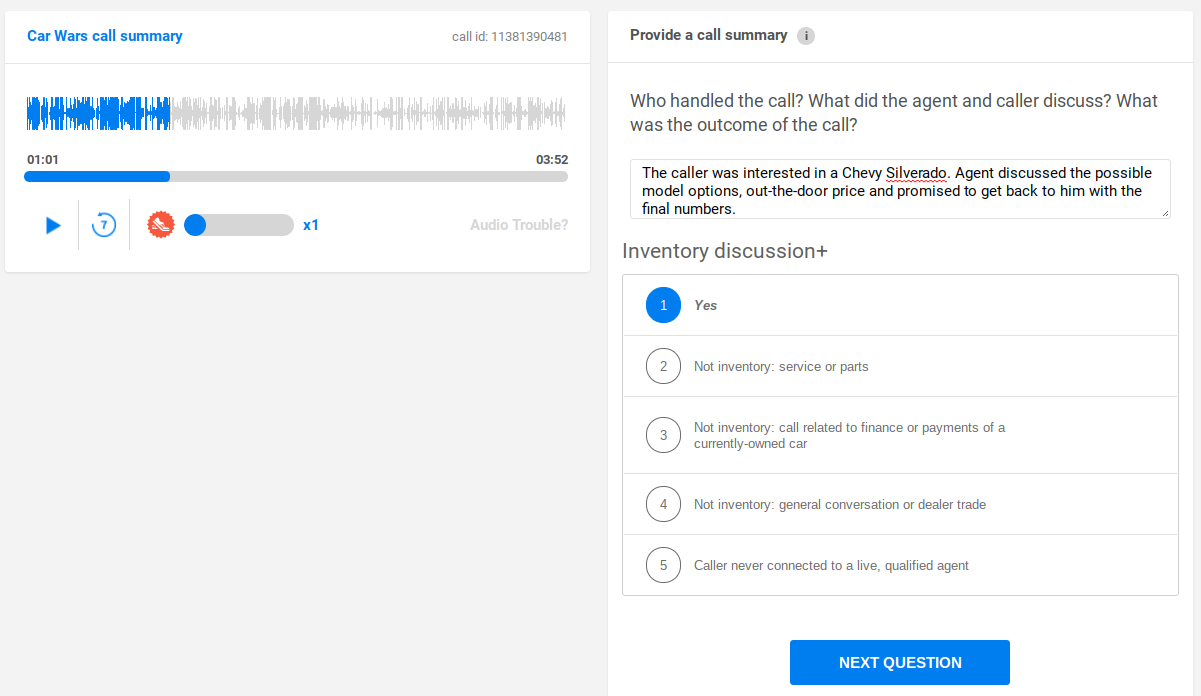Click the red speed icon

(161, 225)
